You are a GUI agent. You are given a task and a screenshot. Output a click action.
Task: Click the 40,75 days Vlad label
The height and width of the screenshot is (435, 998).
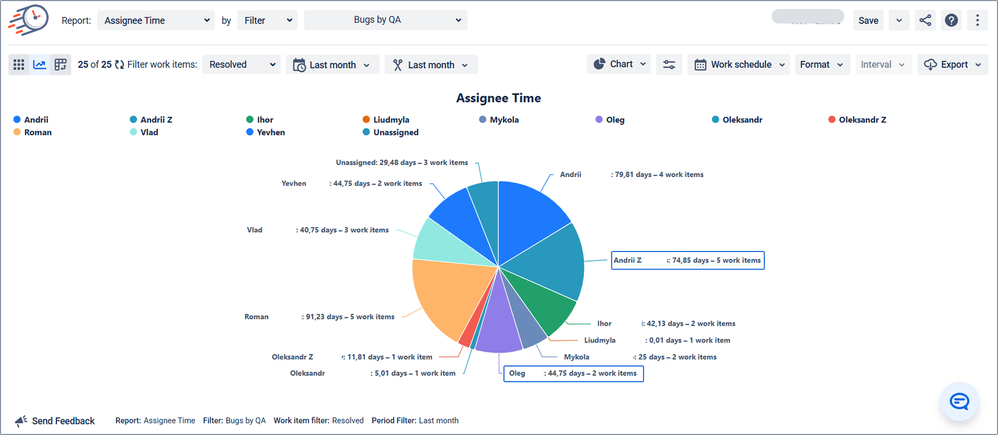click(x=317, y=230)
